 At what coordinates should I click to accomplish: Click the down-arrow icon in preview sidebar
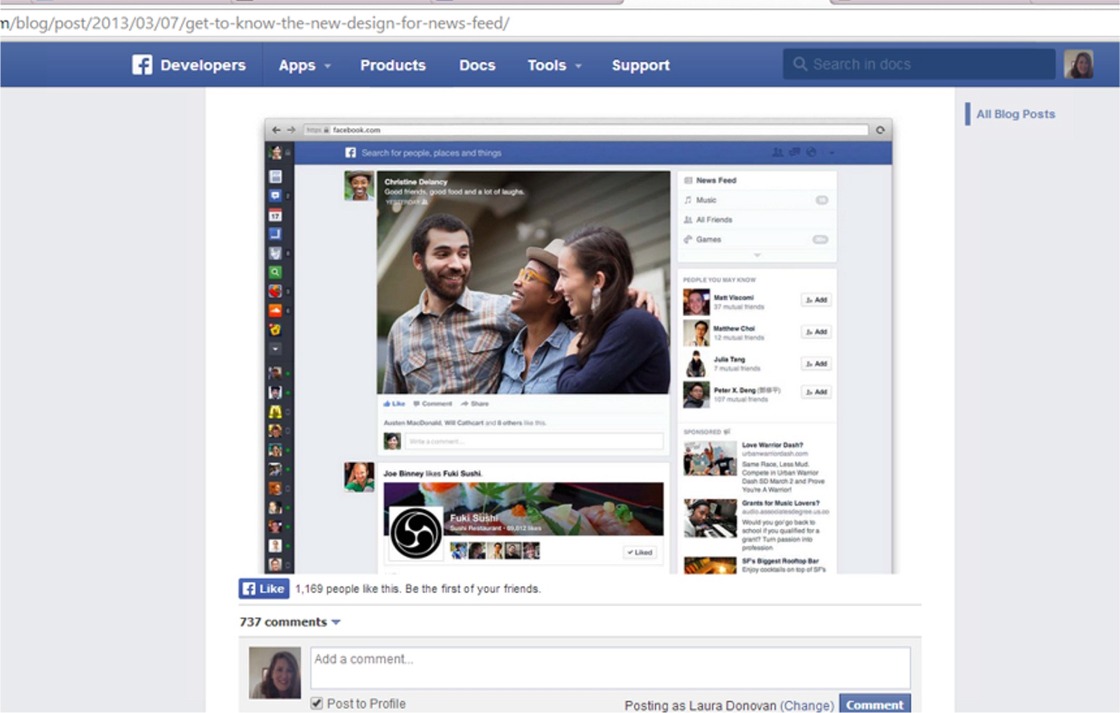tap(275, 349)
